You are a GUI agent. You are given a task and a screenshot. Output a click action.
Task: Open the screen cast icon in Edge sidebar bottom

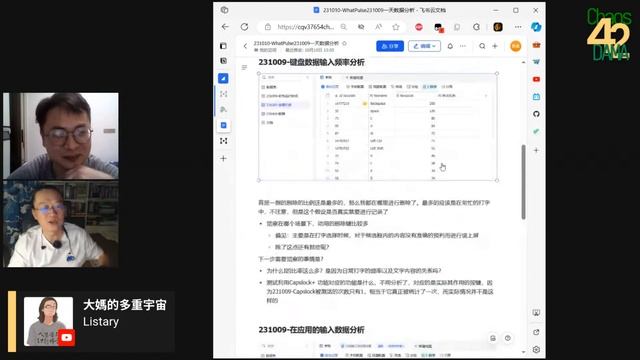[536, 313]
